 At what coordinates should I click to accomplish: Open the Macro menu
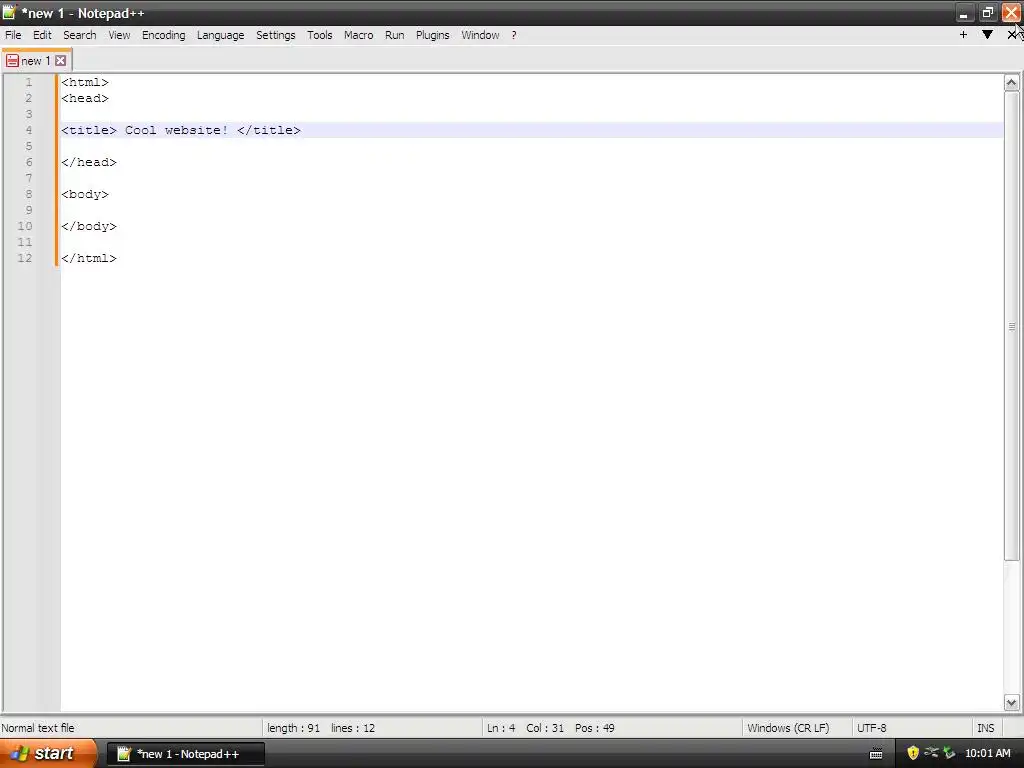[x=359, y=35]
